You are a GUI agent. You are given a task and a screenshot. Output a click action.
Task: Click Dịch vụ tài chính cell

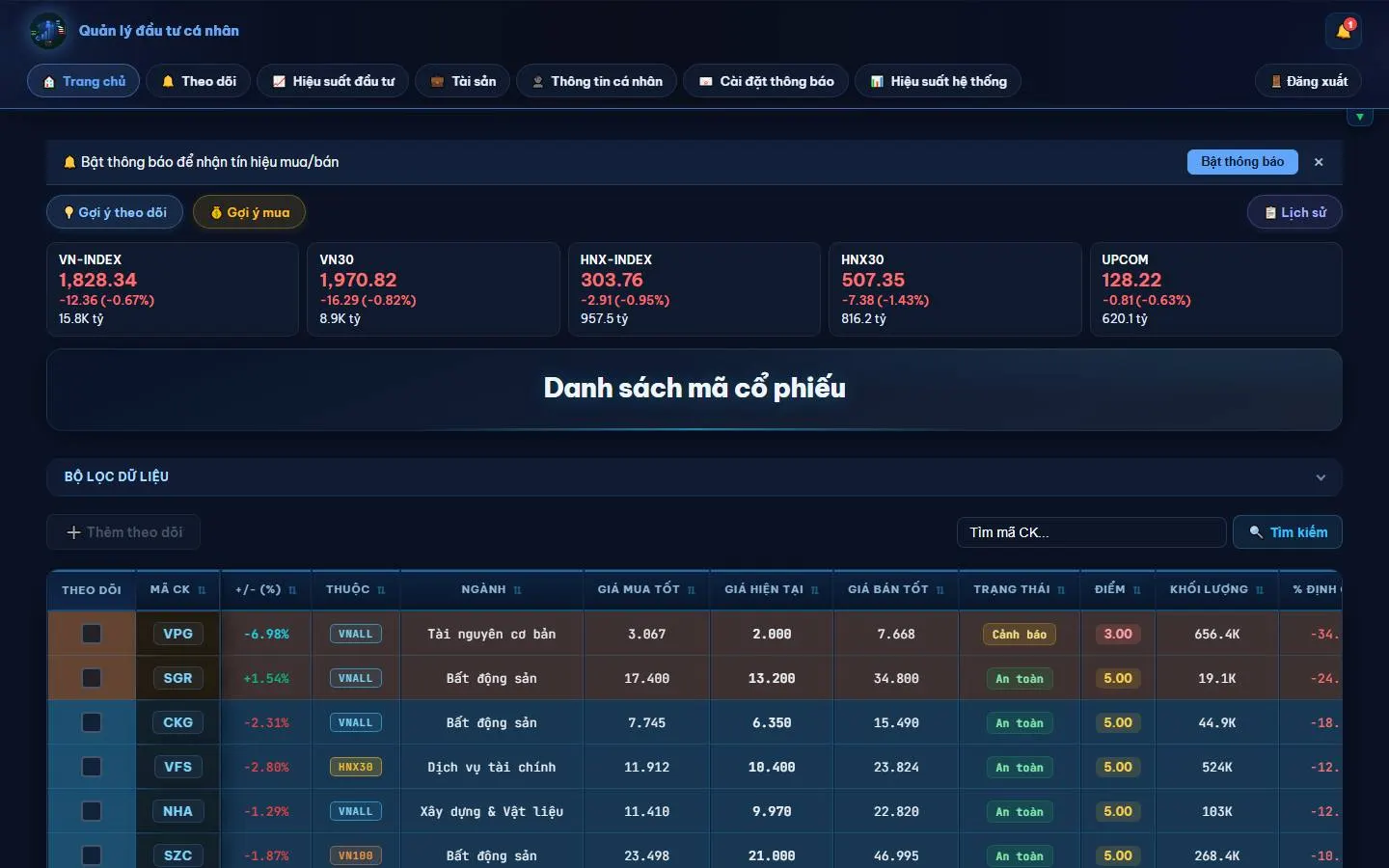492,768
